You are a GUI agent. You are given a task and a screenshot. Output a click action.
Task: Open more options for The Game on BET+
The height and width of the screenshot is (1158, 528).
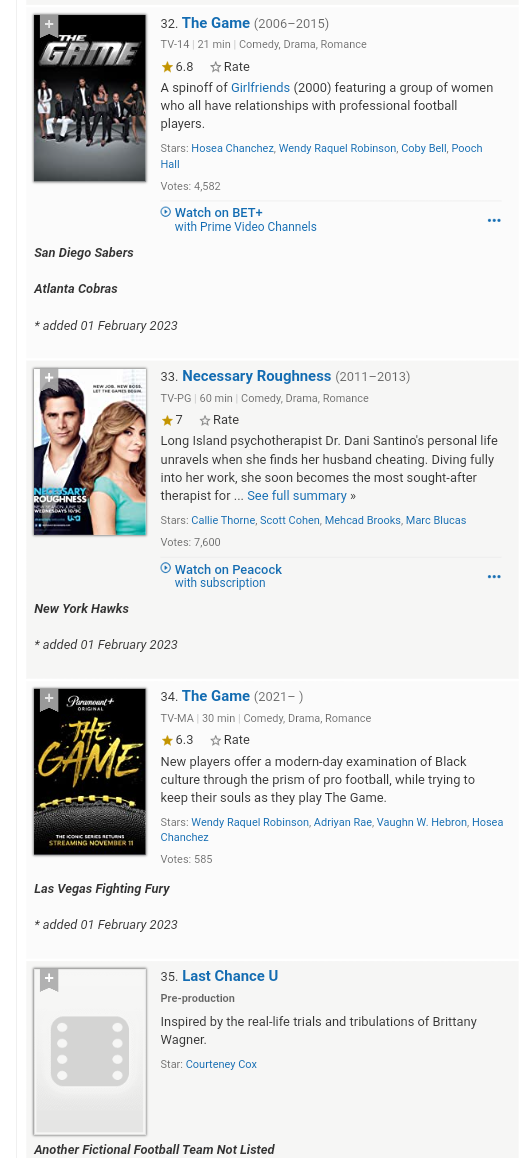(494, 220)
